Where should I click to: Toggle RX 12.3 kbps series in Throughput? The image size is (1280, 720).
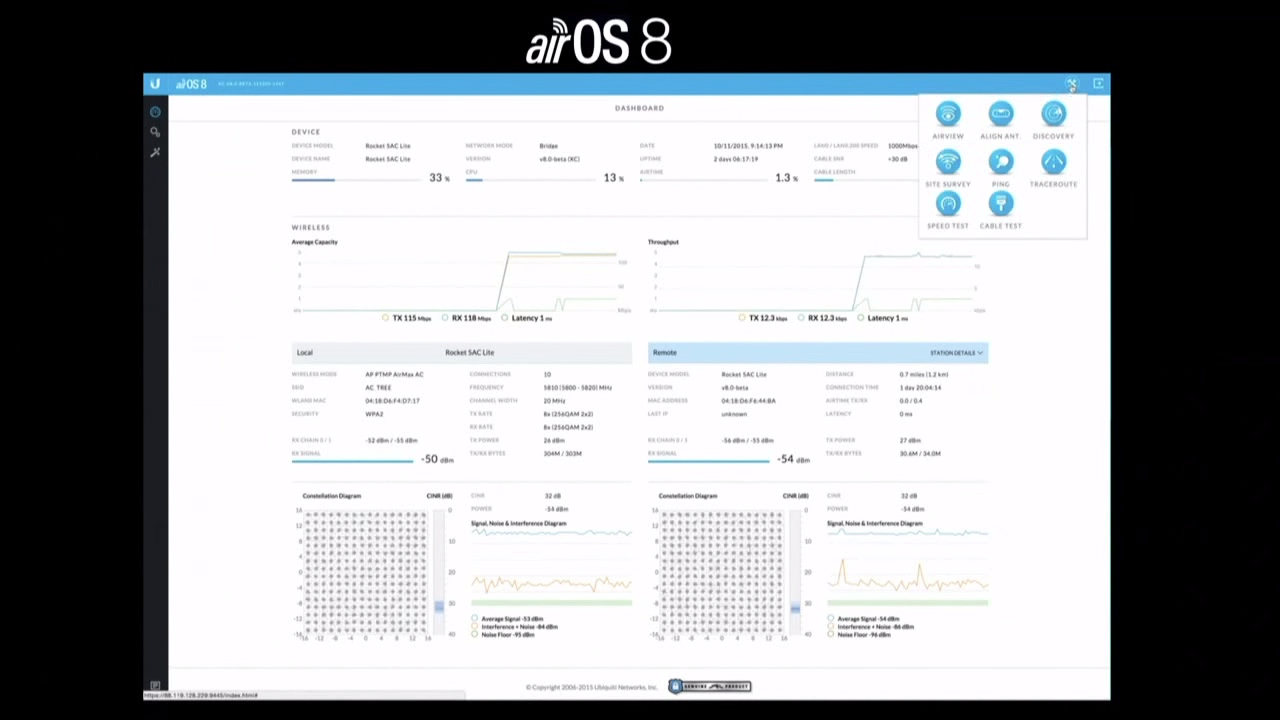823,318
